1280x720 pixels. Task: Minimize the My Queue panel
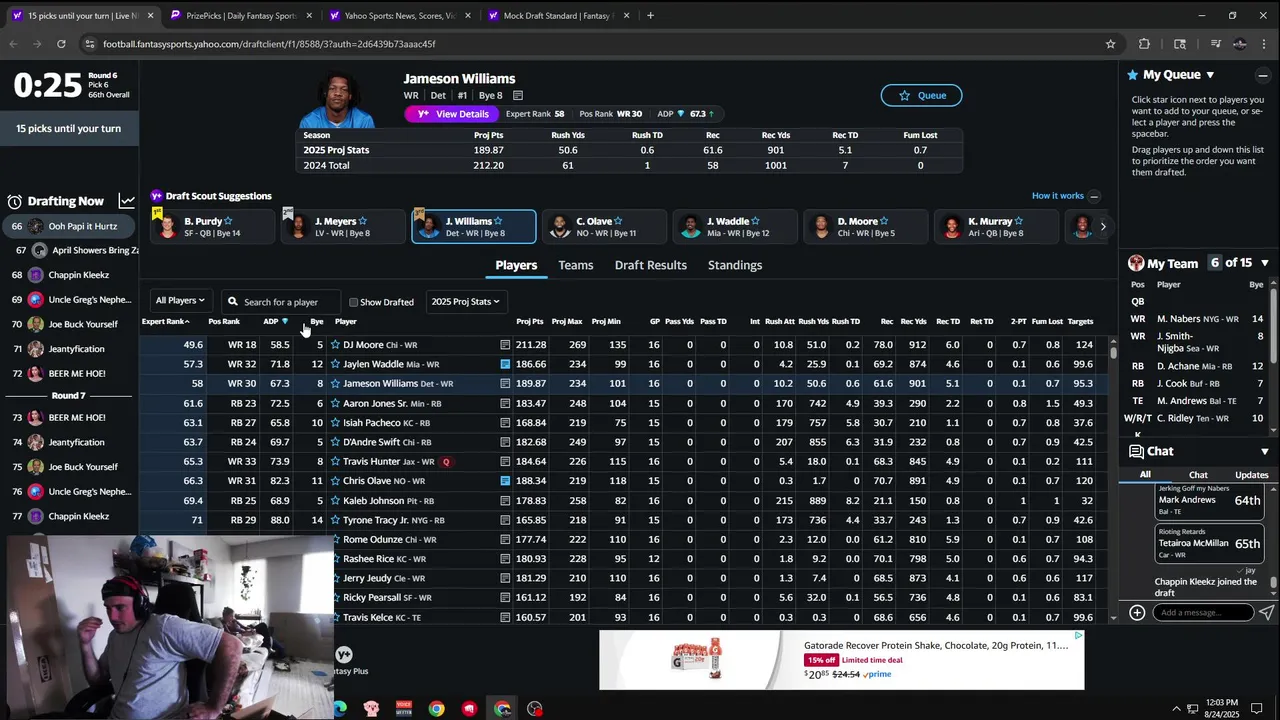pos(1263,75)
